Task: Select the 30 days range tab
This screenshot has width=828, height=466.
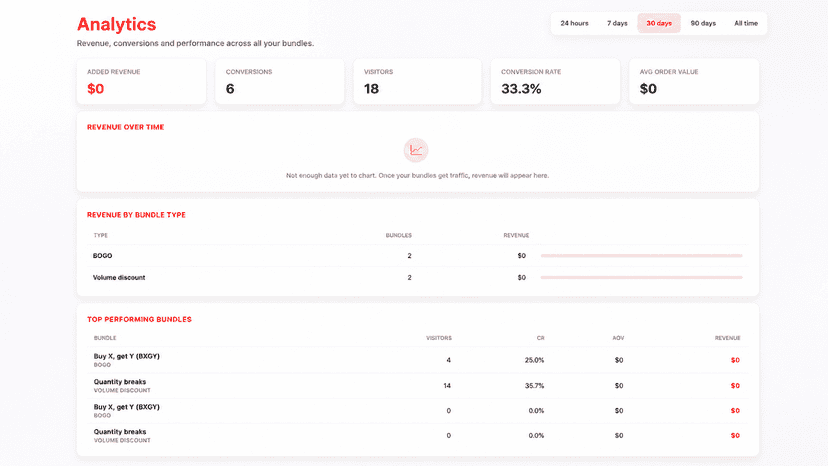Action: coord(659,23)
